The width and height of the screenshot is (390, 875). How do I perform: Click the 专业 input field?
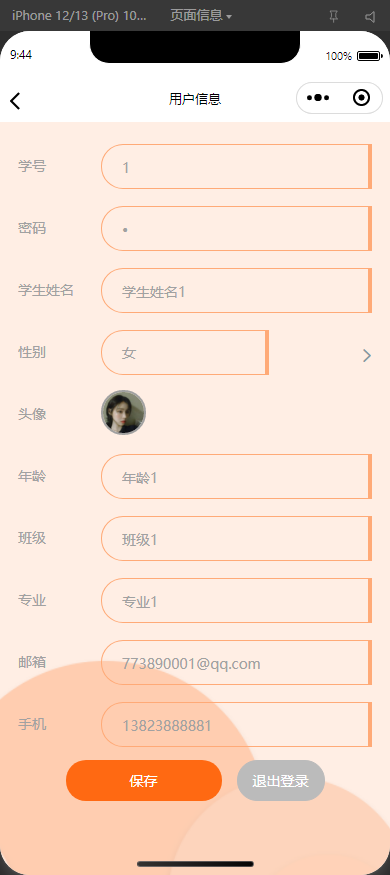237,600
